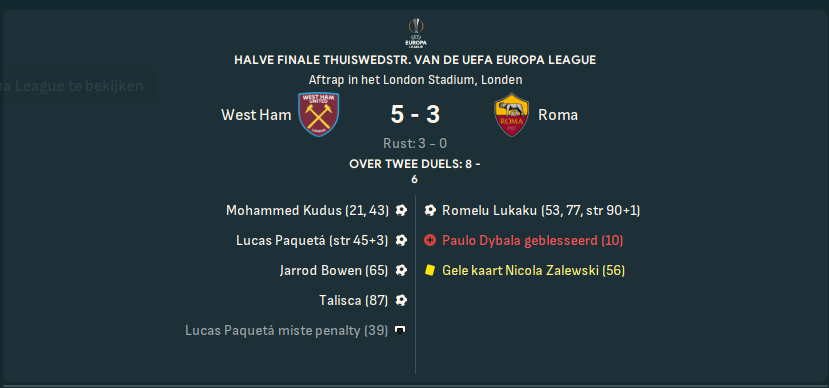Open Romelu Lukaku player profile

[x=490, y=210]
